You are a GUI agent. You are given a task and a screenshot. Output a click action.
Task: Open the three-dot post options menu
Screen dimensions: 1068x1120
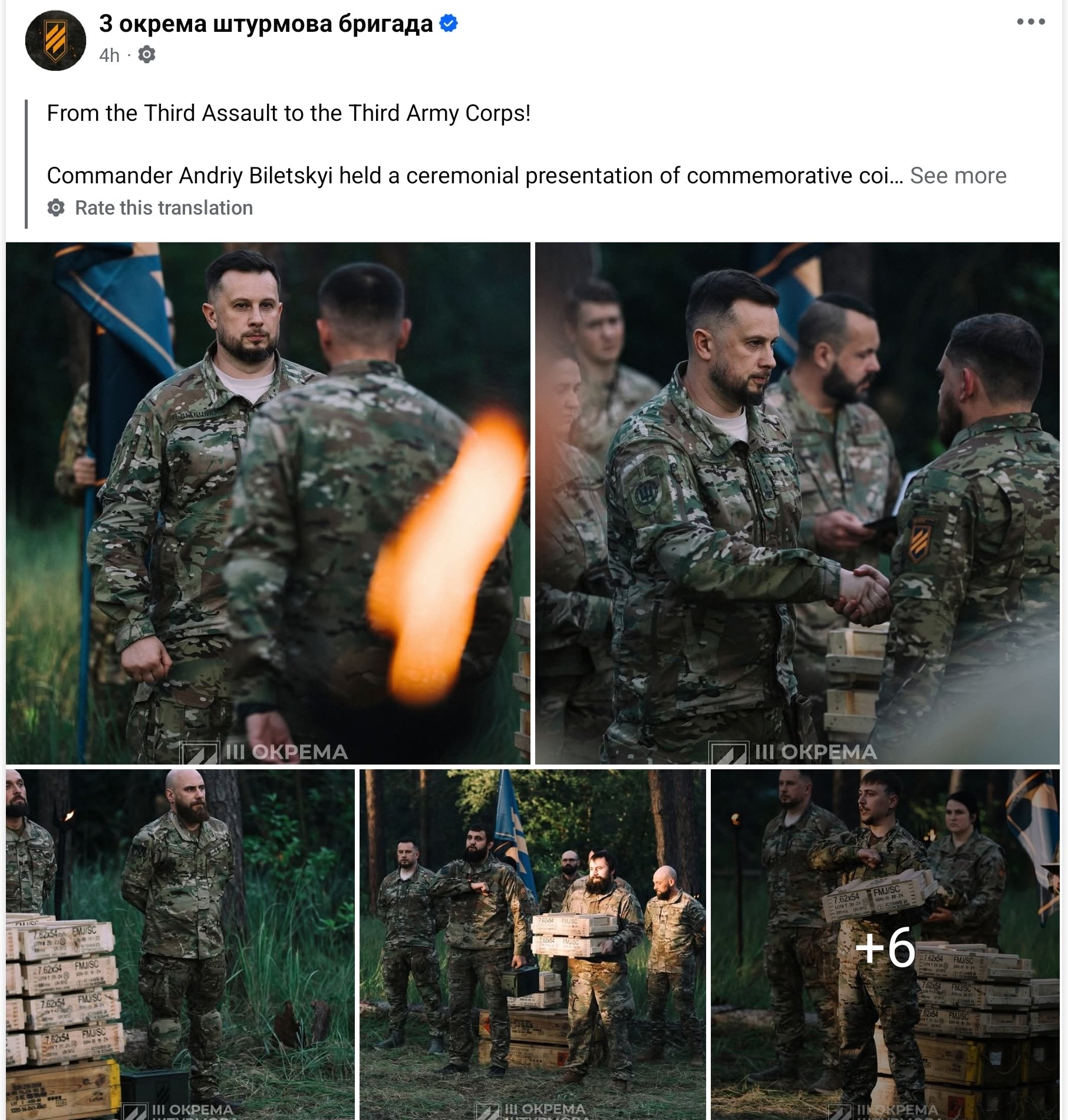[x=1031, y=22]
